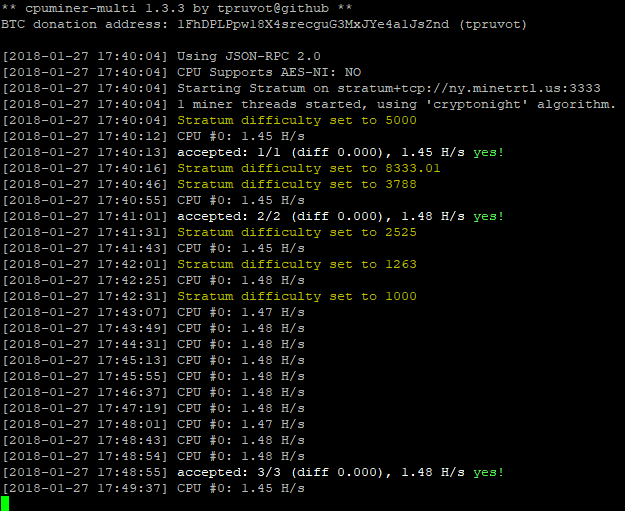Click the 17:45:55 CPU #0 line
625x511 pixels.
pos(153,376)
